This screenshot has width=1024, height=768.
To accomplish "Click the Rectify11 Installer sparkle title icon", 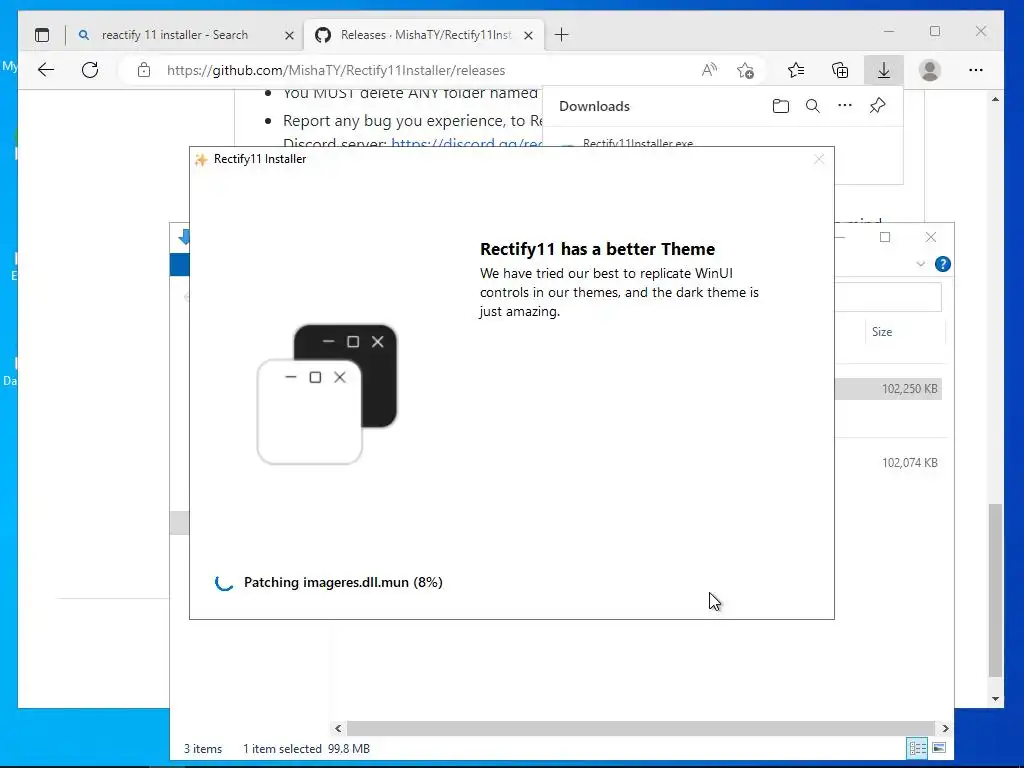I will 201,159.
